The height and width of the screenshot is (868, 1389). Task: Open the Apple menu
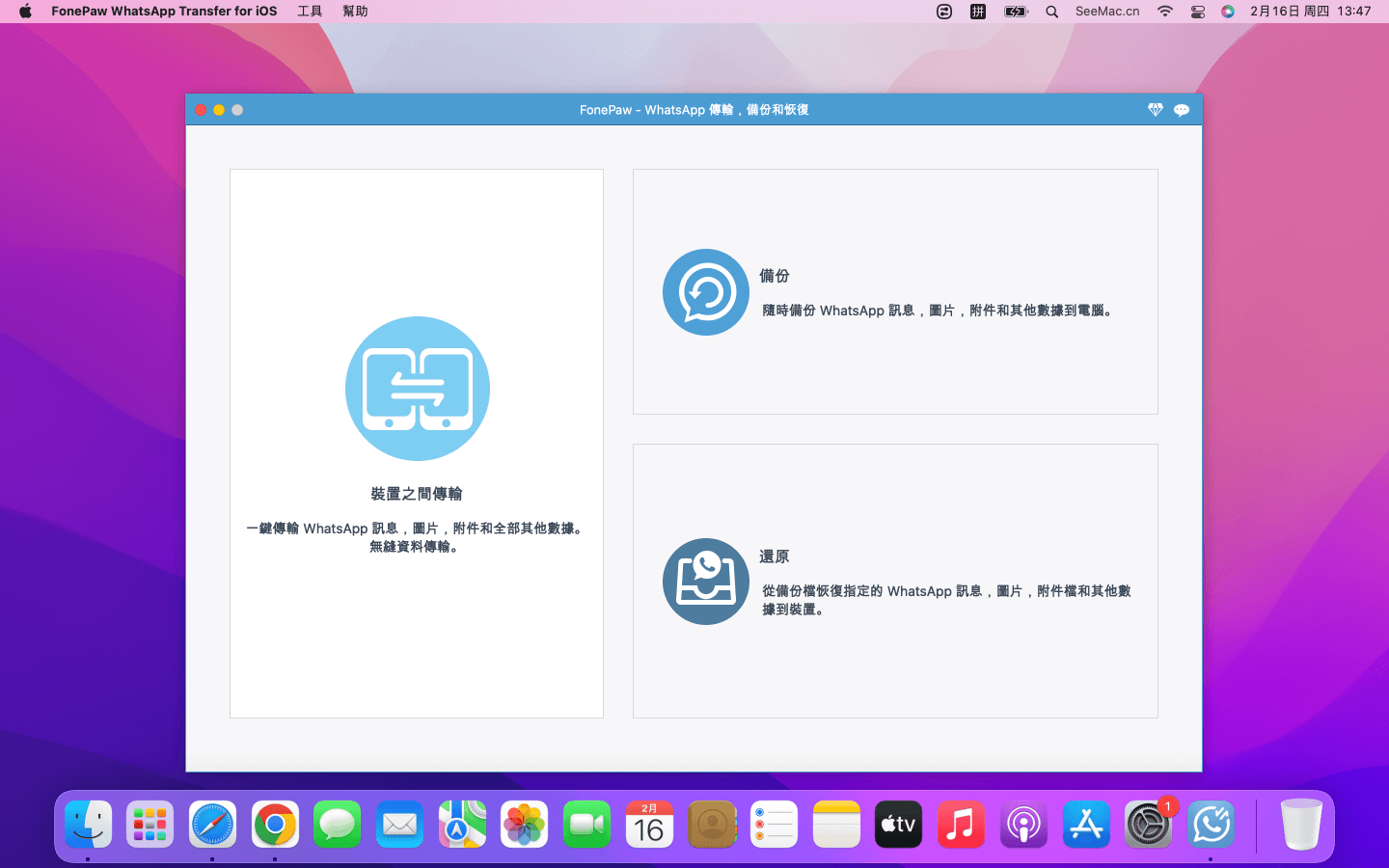(x=25, y=12)
